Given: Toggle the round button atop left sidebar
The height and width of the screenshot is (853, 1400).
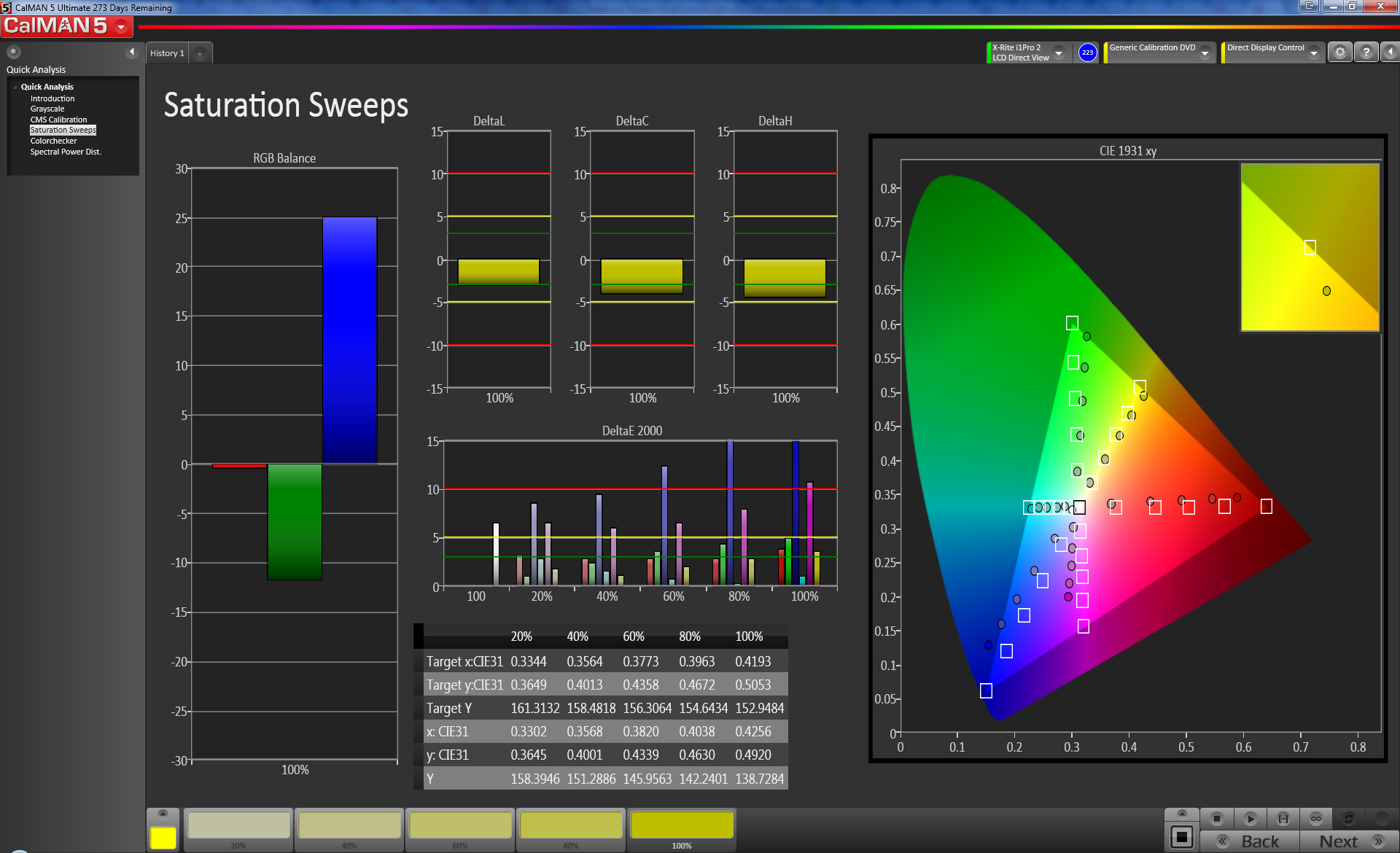Looking at the screenshot, I should point(13,52).
